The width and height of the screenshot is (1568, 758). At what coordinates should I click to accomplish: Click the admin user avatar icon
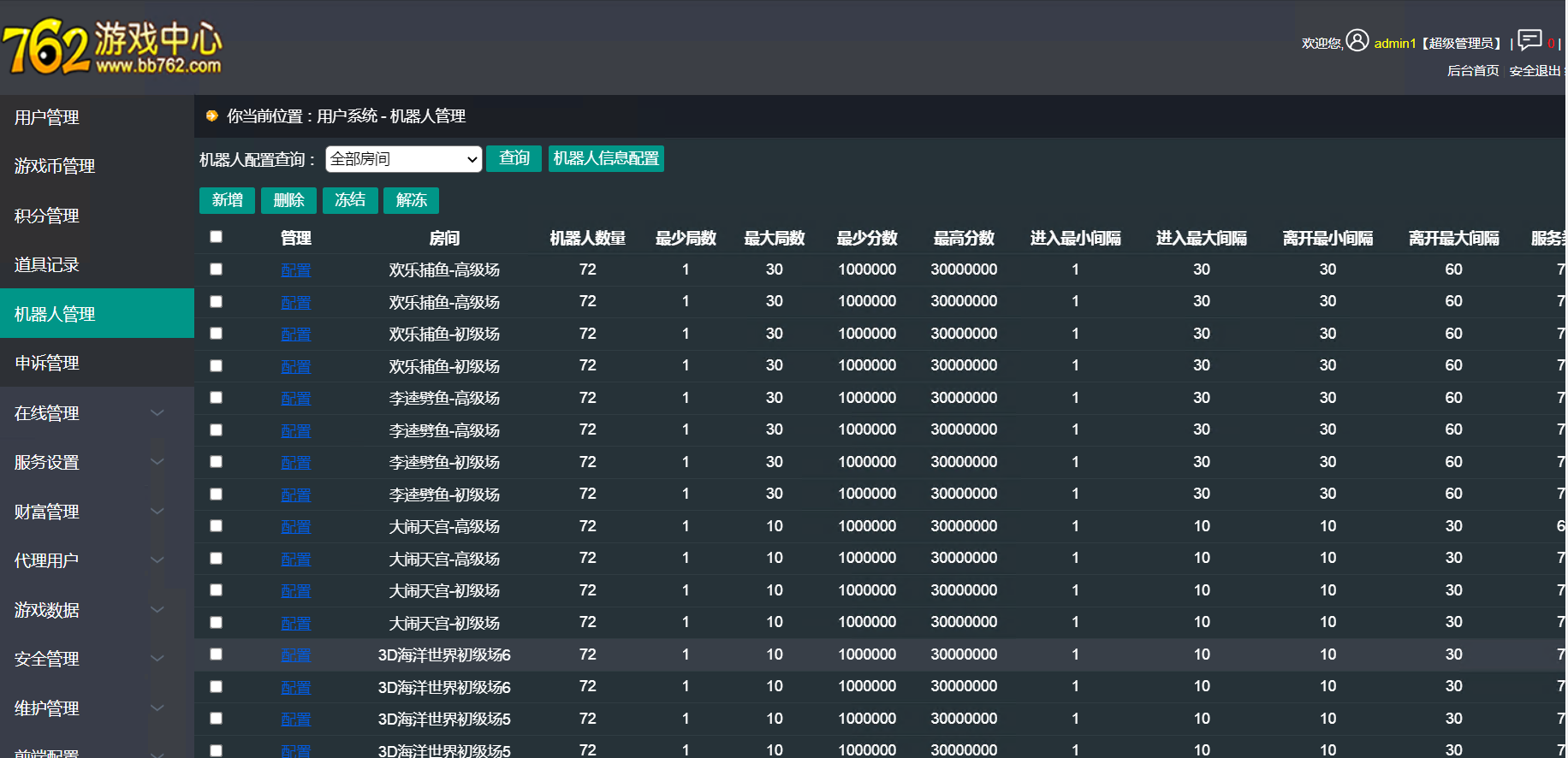[x=1357, y=40]
